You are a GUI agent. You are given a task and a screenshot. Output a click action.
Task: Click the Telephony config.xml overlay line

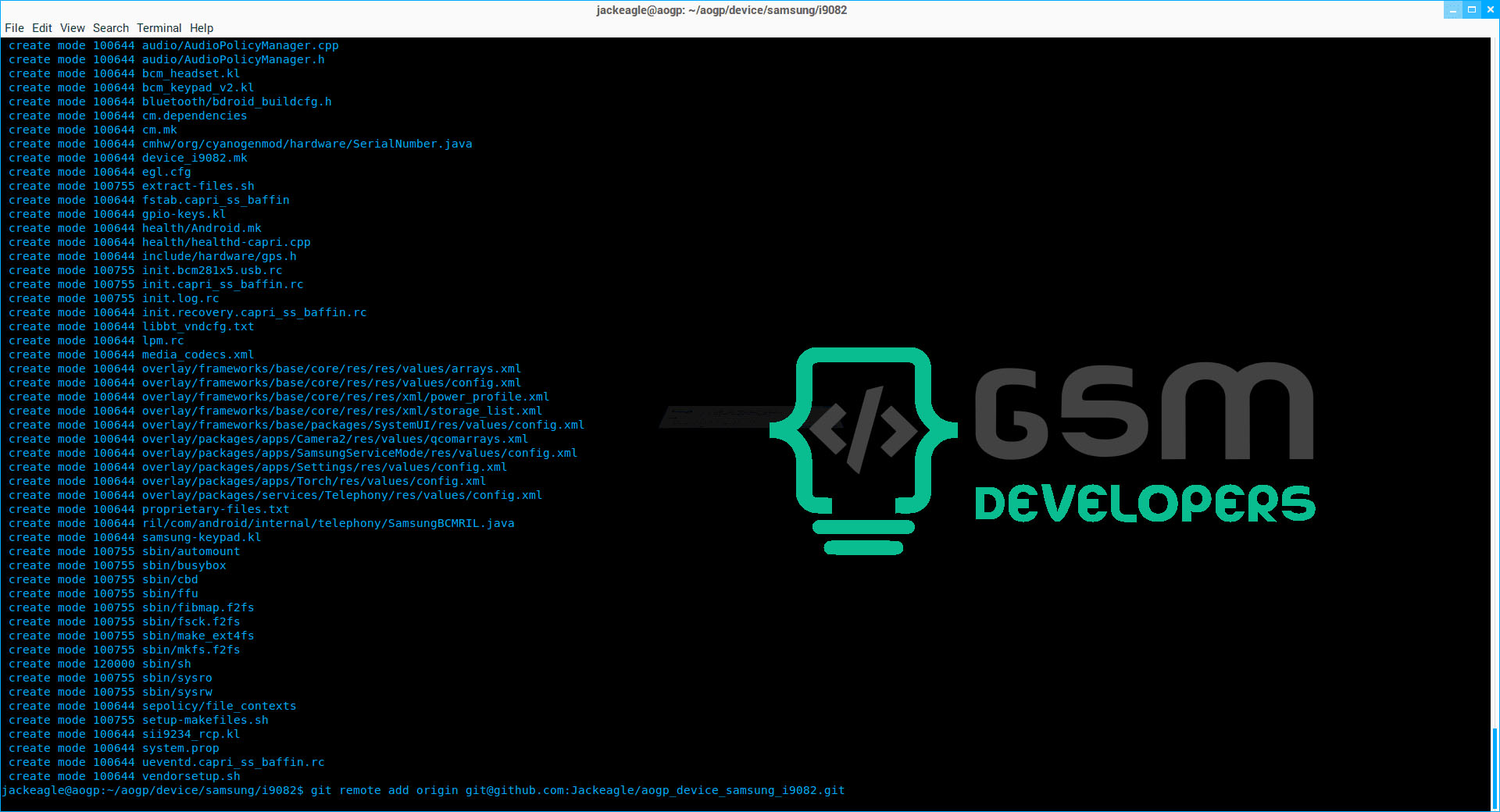[276, 496]
